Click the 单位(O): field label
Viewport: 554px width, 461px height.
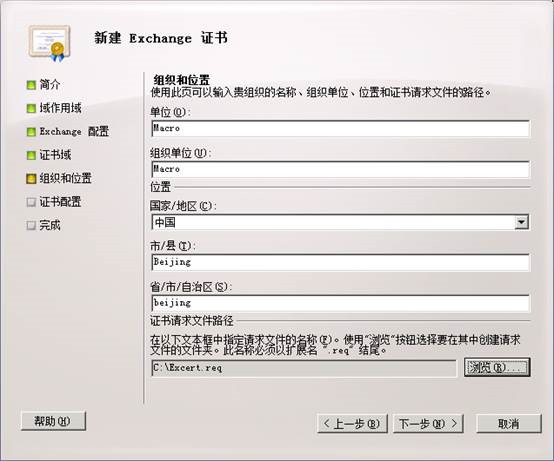coord(170,112)
